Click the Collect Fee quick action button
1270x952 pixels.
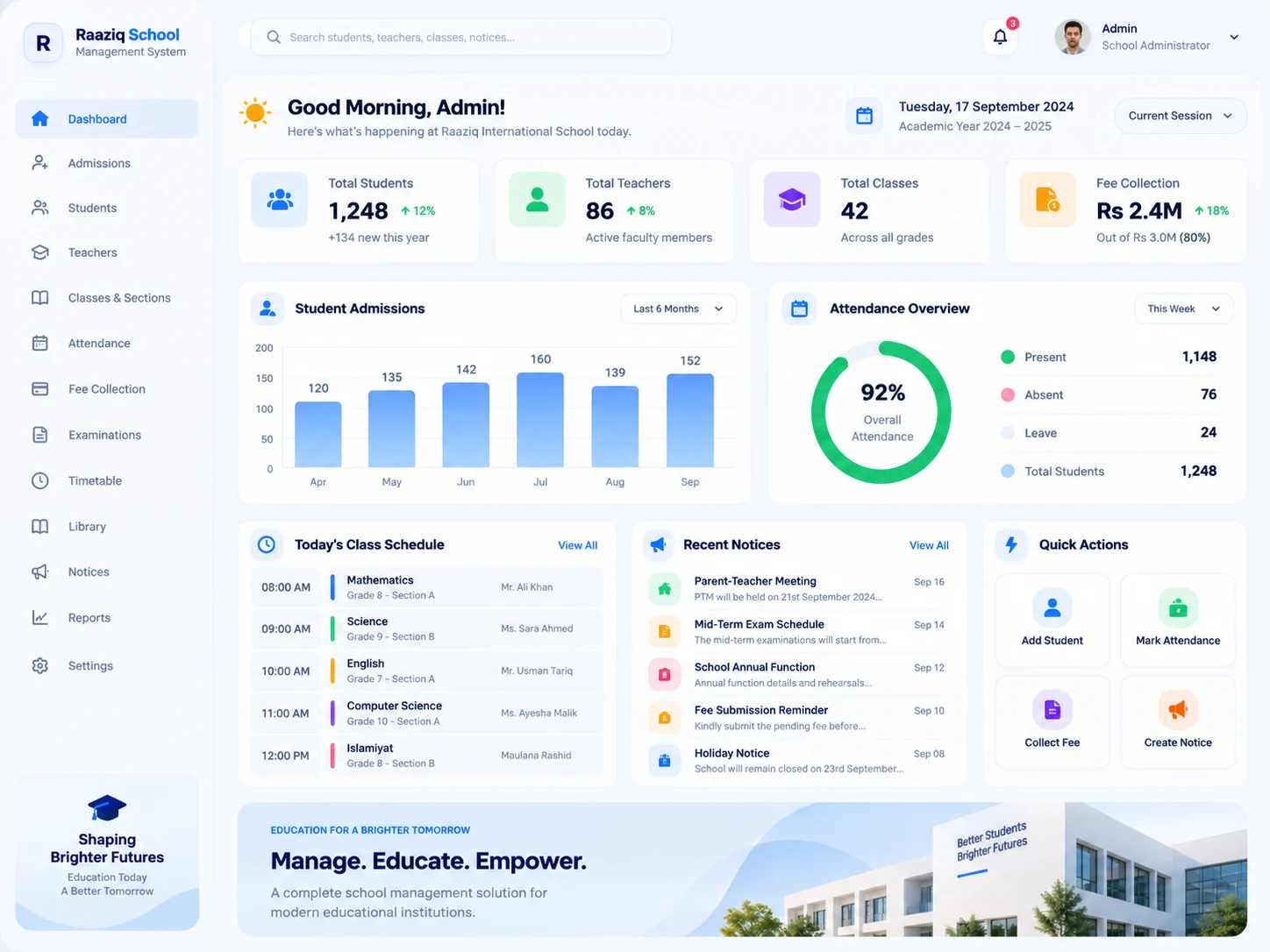[1052, 721]
